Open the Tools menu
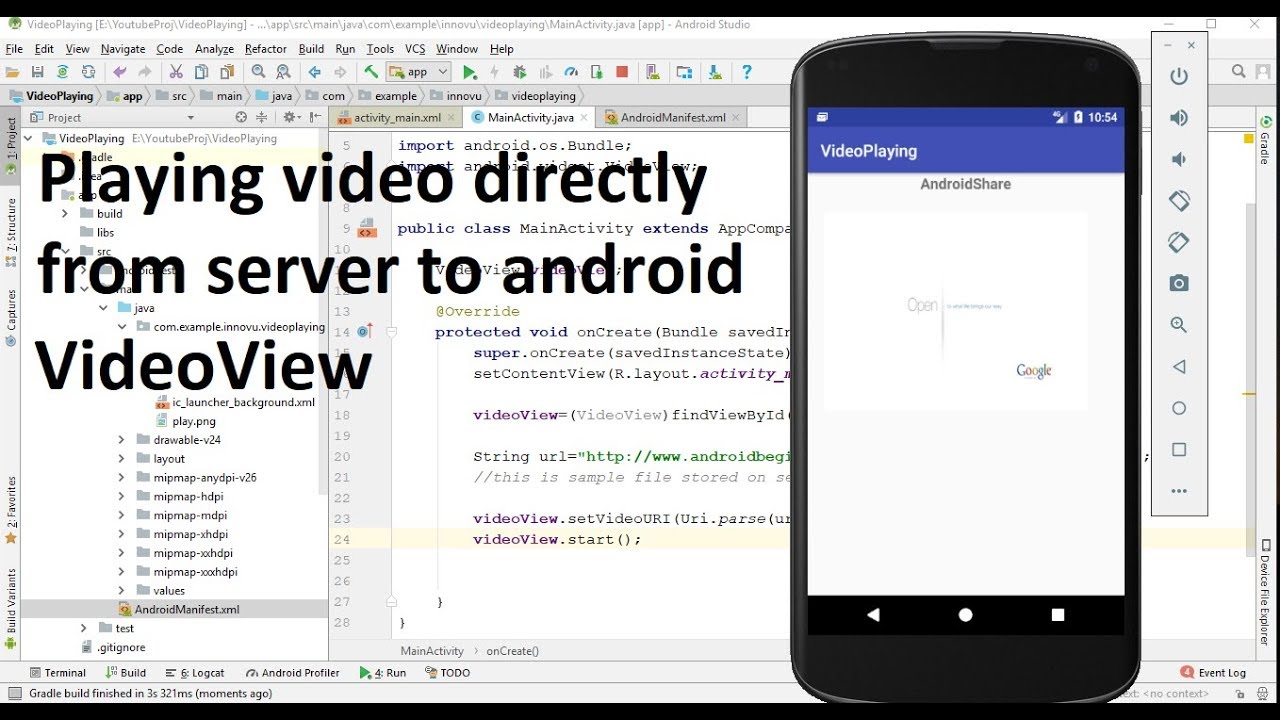Screen dimensions: 1280x720 point(380,49)
